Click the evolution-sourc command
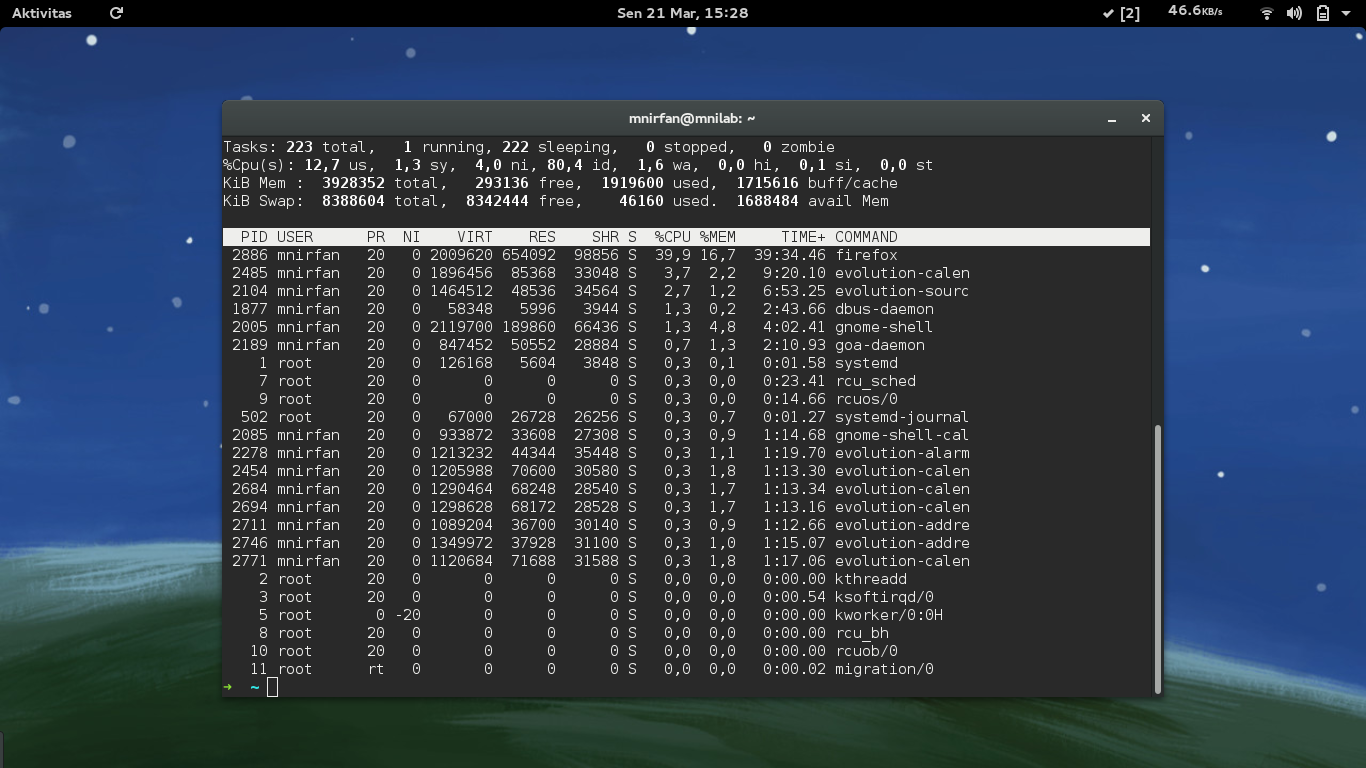The width and height of the screenshot is (1366, 768). pos(902,291)
